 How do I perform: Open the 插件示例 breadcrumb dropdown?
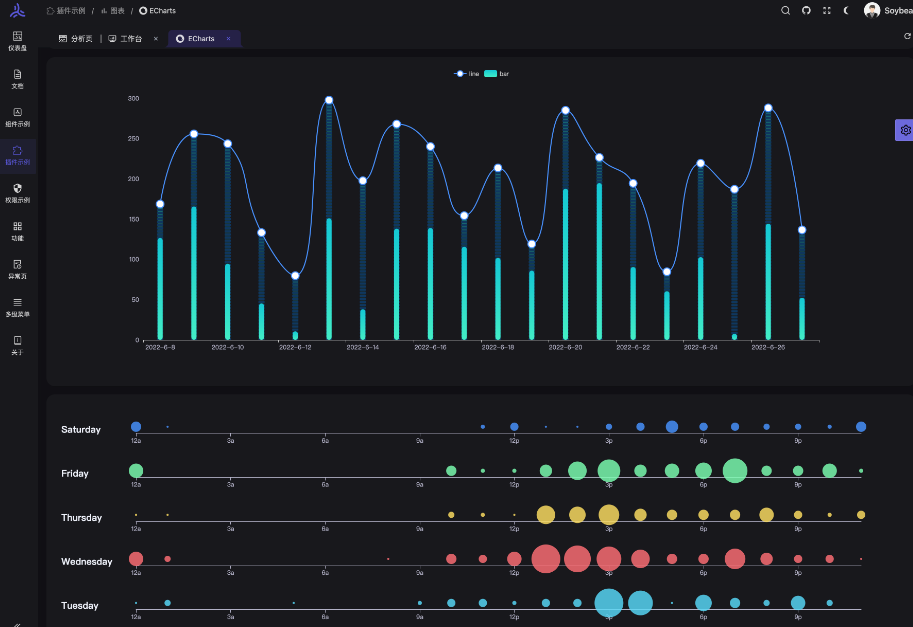[66, 10]
